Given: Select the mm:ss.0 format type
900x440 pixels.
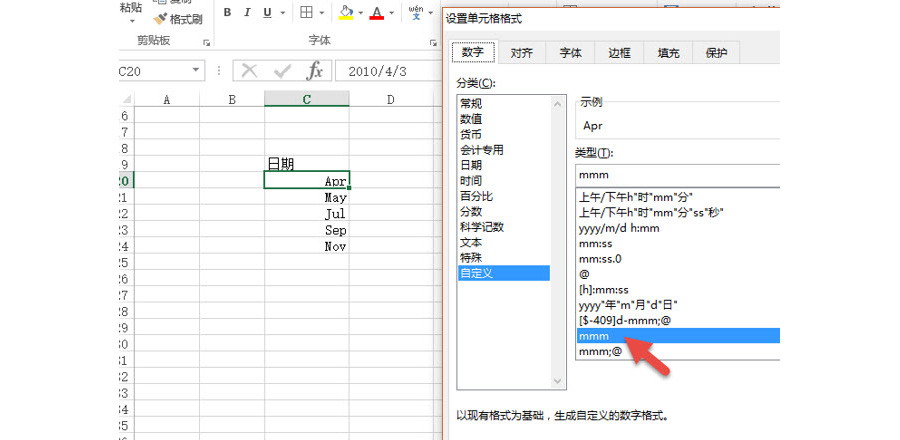Looking at the screenshot, I should pyautogui.click(x=678, y=259).
